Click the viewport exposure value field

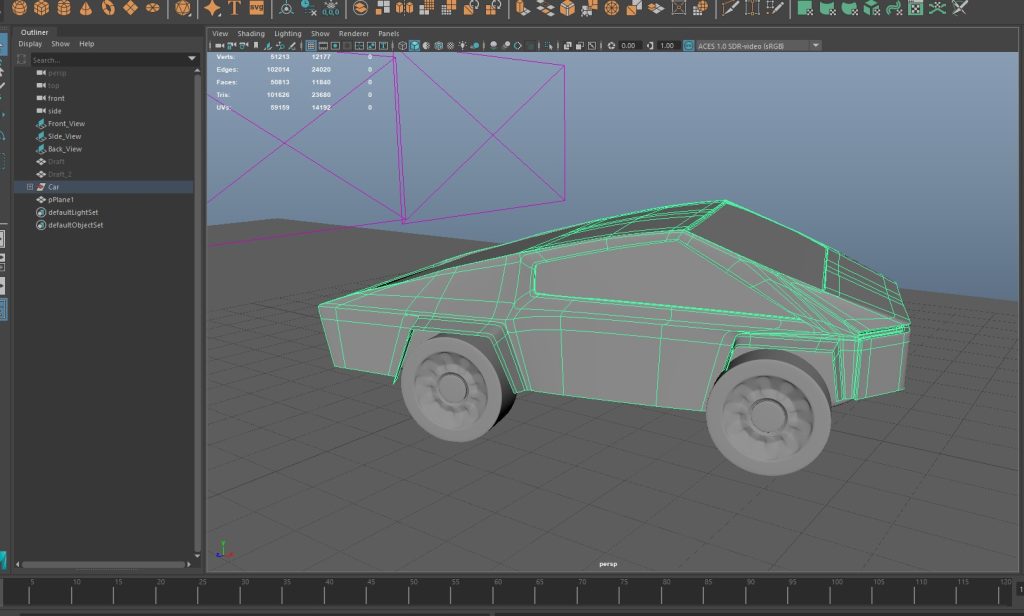pos(629,46)
